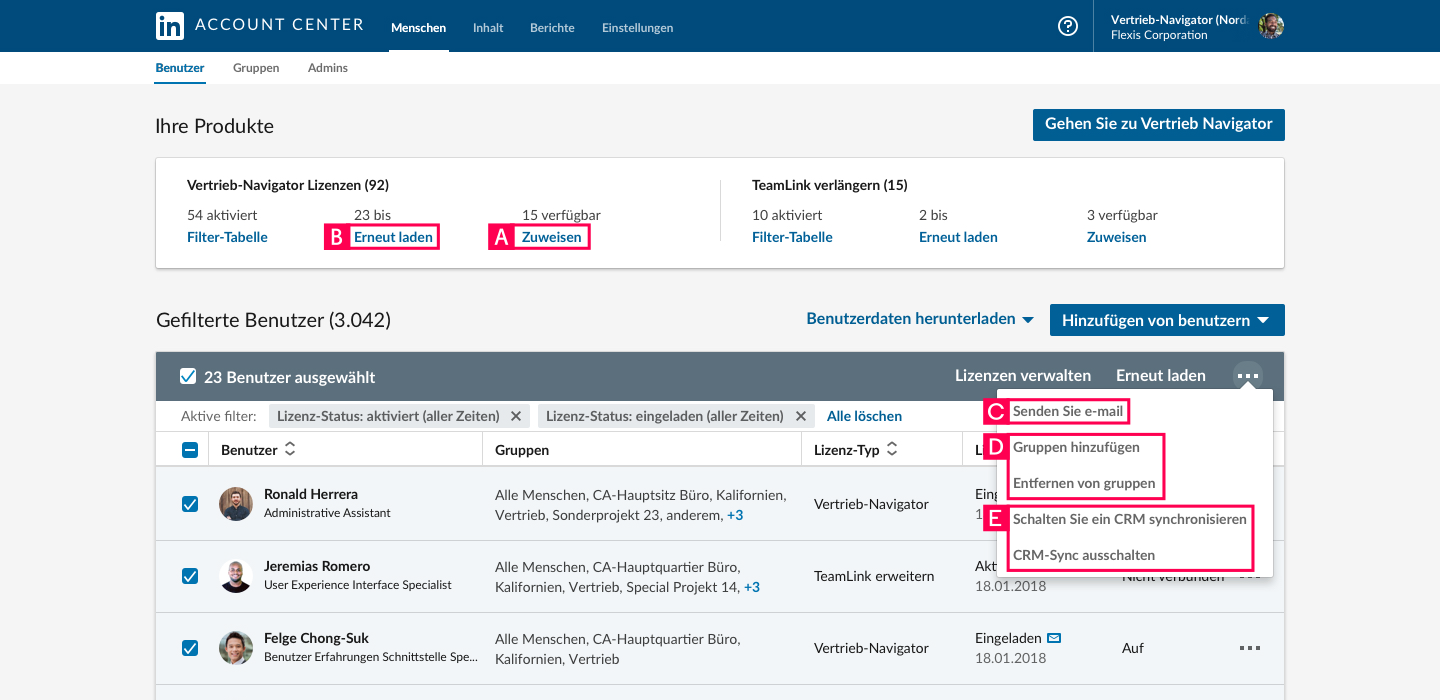
Task: Click 'Zuweisen' under Vertrieb-Navigator Lizenzen
Action: [552, 237]
